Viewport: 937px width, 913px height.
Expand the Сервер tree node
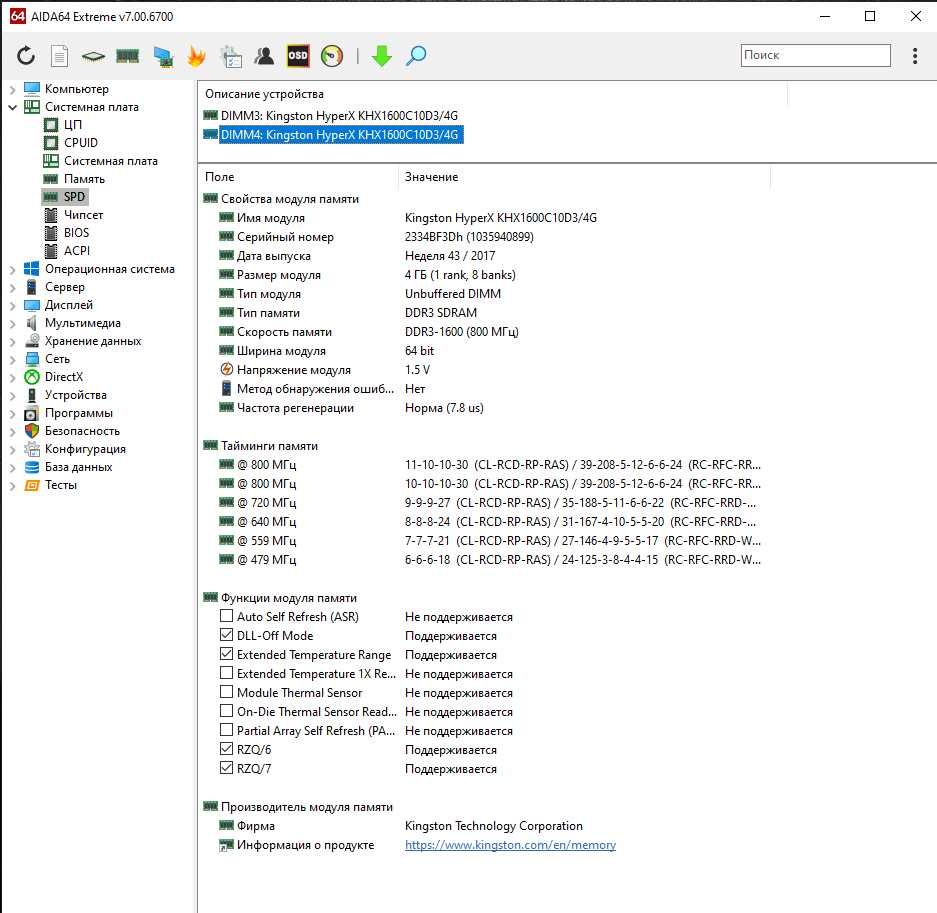click(13, 287)
